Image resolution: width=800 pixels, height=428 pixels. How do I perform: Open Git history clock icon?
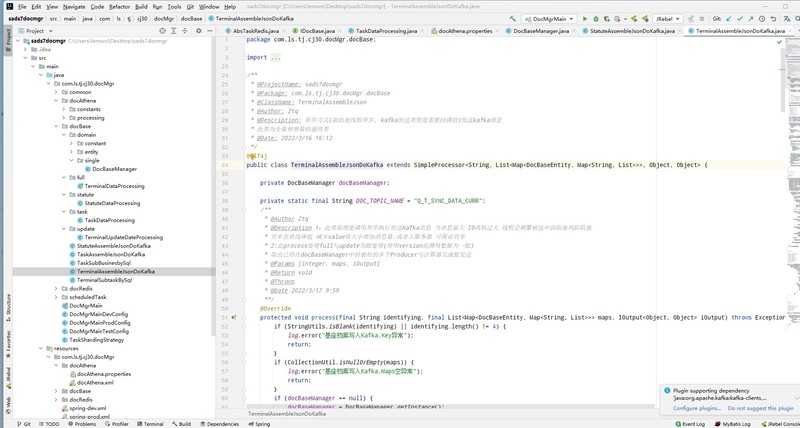(x=762, y=19)
